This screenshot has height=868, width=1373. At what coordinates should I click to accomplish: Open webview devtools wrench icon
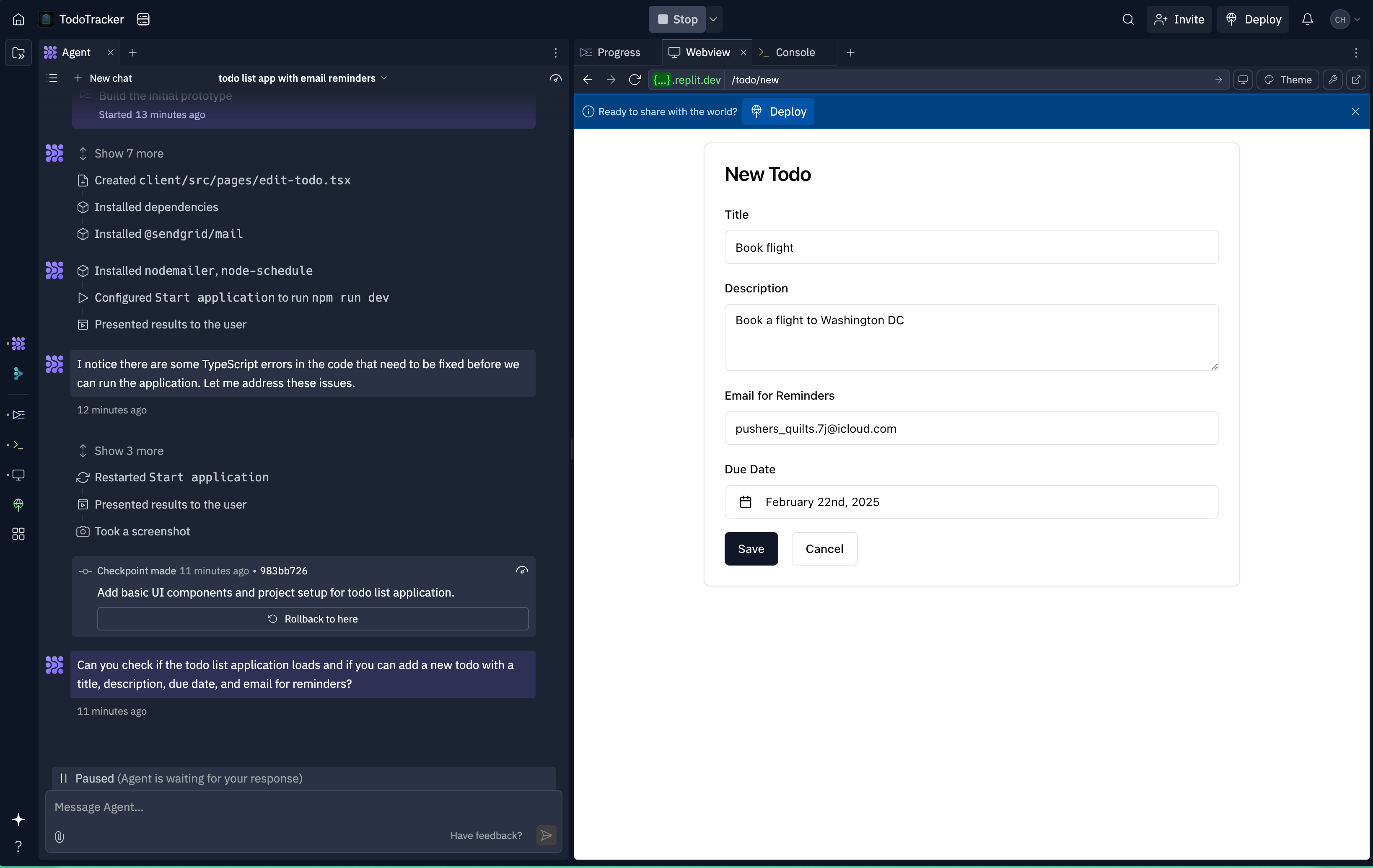click(1332, 80)
